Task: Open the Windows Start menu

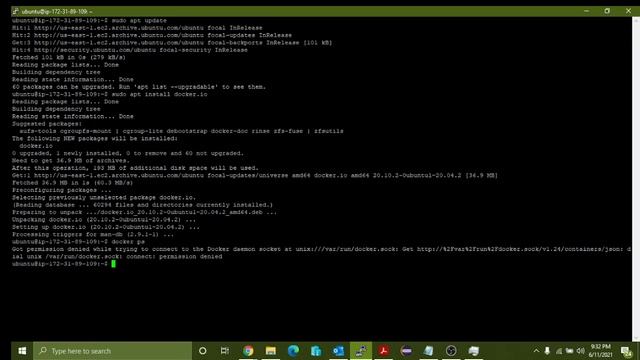Action: point(22,351)
